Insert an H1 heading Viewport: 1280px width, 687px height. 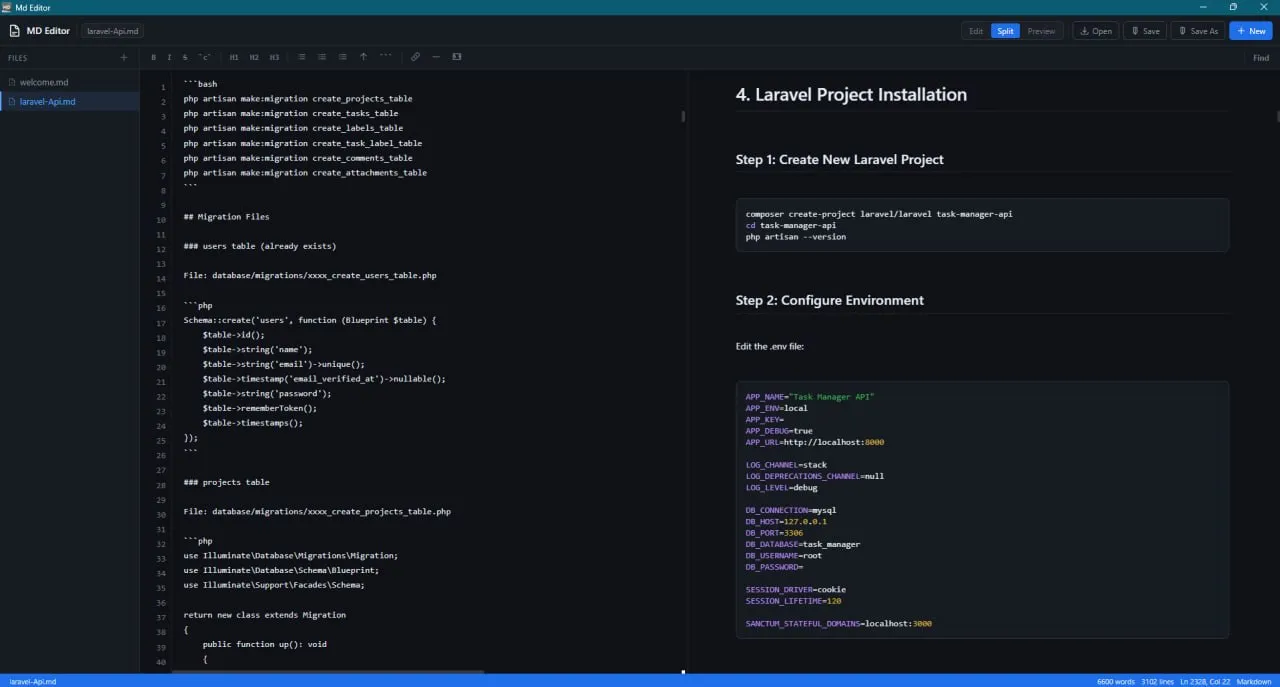[x=234, y=57]
